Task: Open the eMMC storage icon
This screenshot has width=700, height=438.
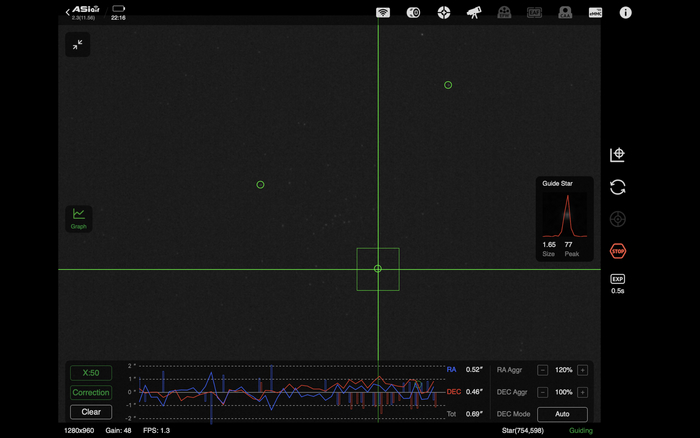Action: [x=595, y=13]
